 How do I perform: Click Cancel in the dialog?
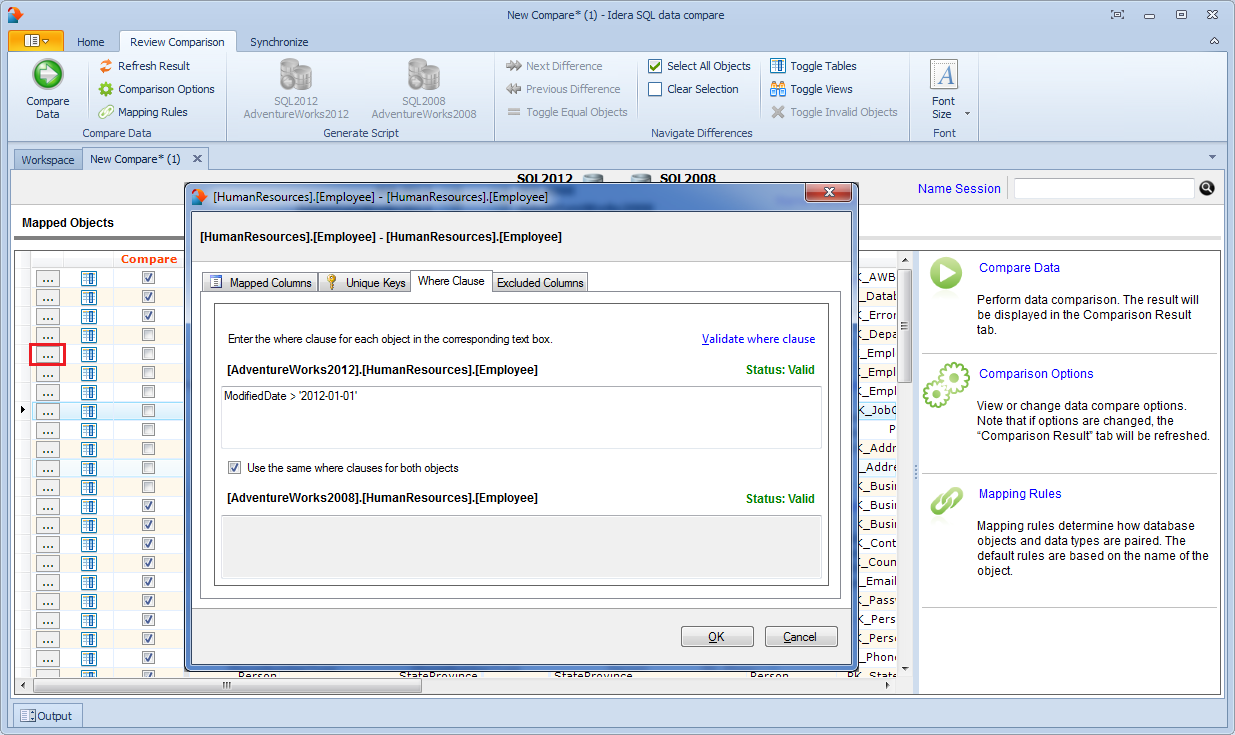(x=801, y=636)
